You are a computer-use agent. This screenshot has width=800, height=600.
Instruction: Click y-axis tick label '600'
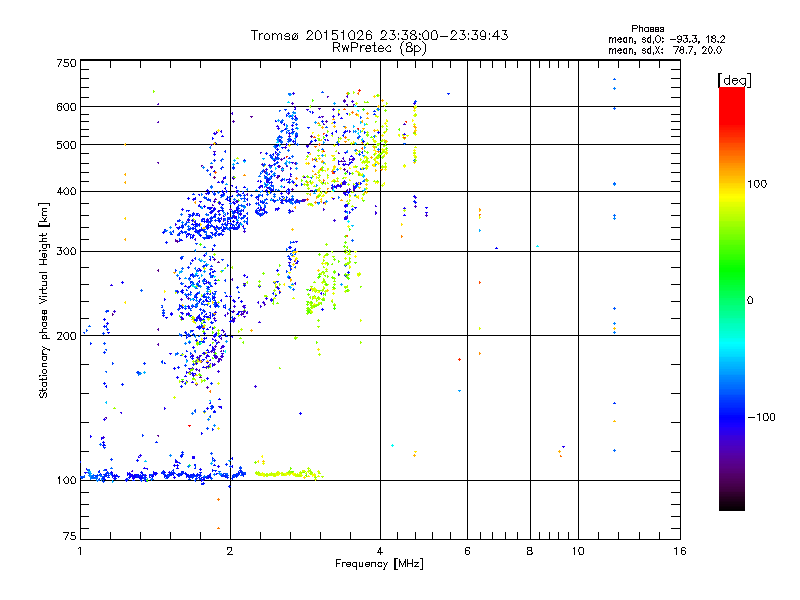66,107
